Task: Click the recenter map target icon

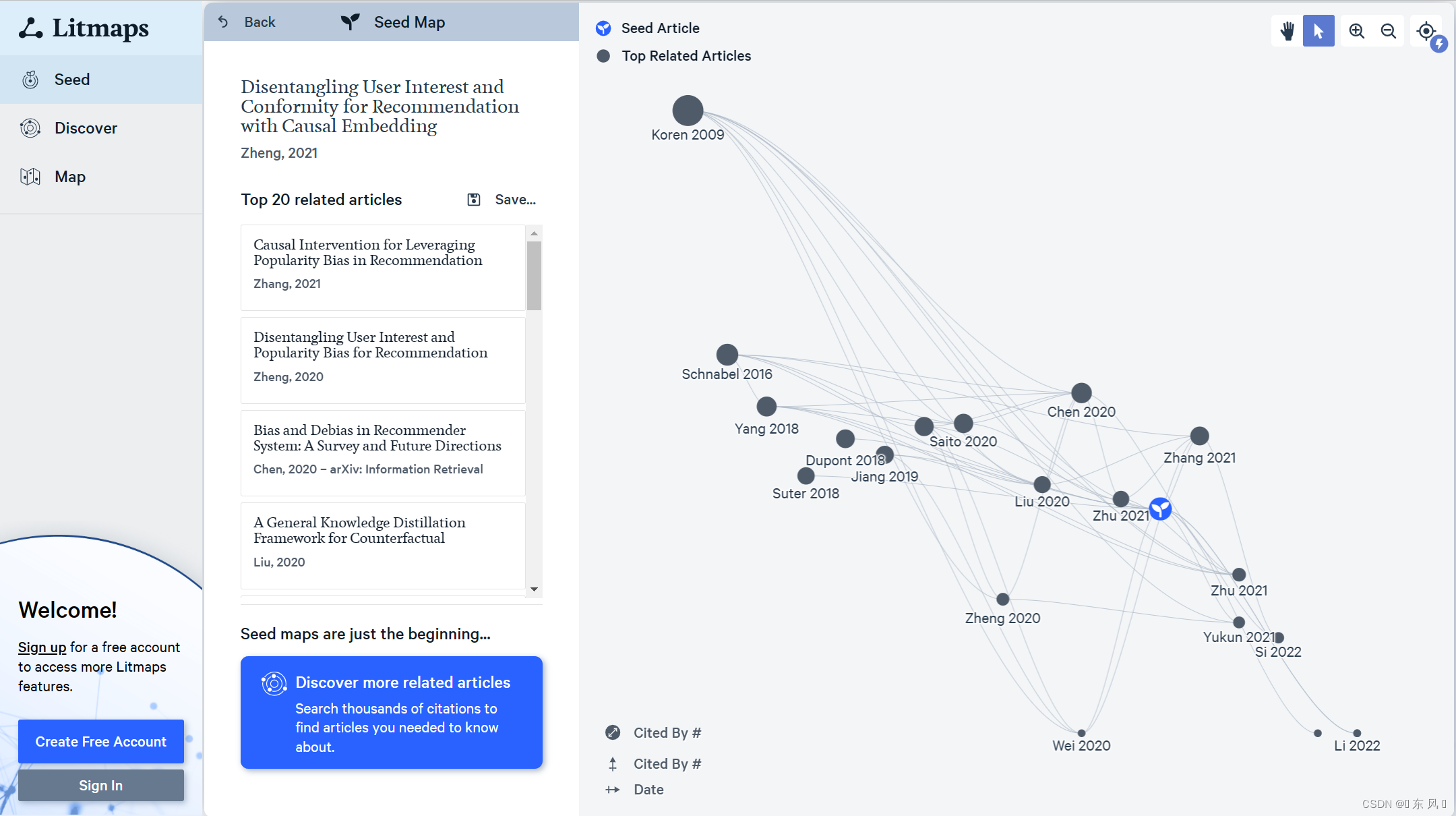Action: pyautogui.click(x=1425, y=31)
